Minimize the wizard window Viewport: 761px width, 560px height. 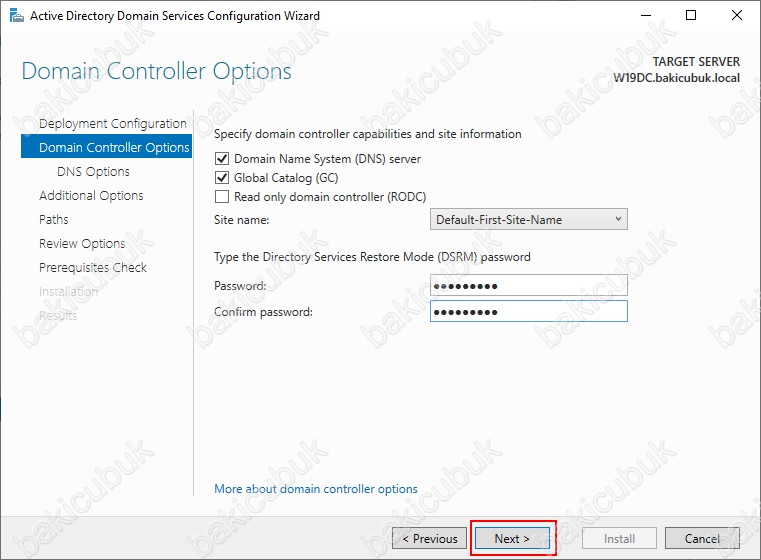(645, 16)
